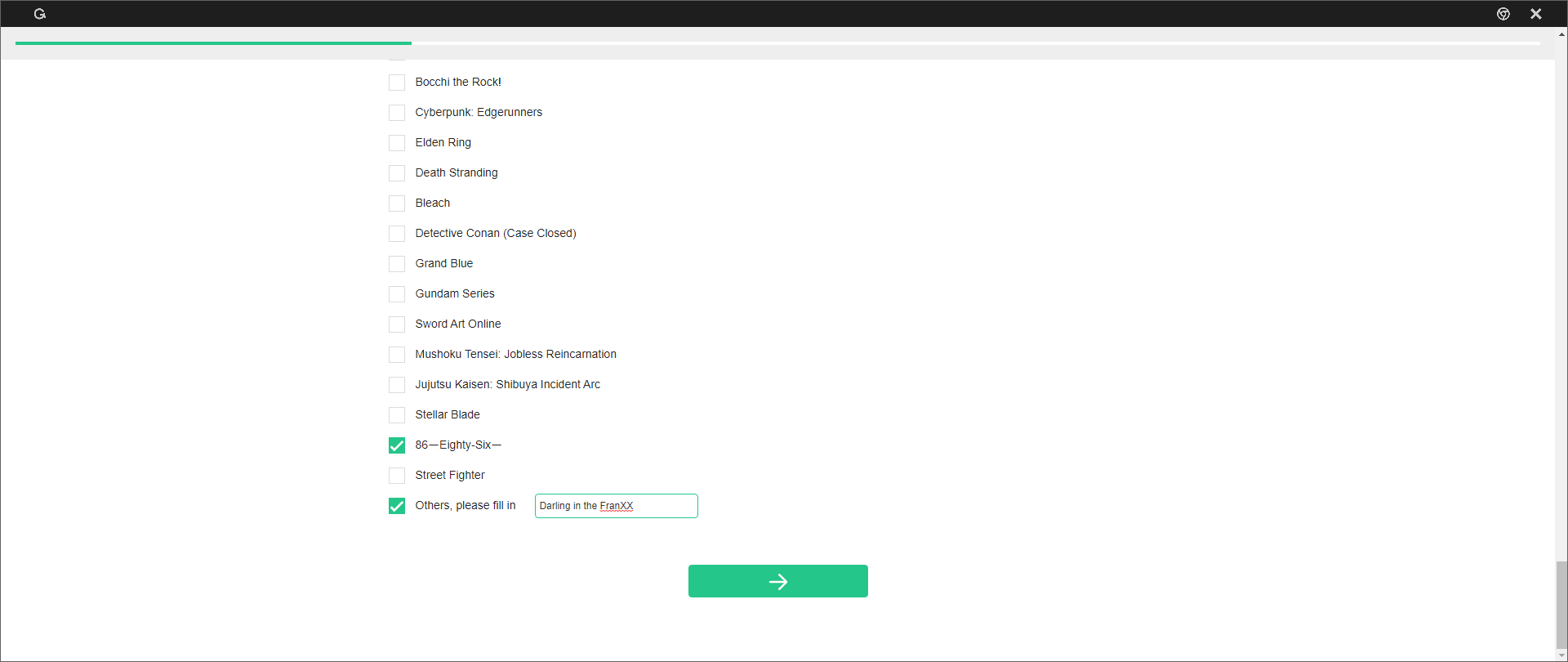Click the vertical scrollbar thumb
1568x662 pixels.
pos(1561,605)
